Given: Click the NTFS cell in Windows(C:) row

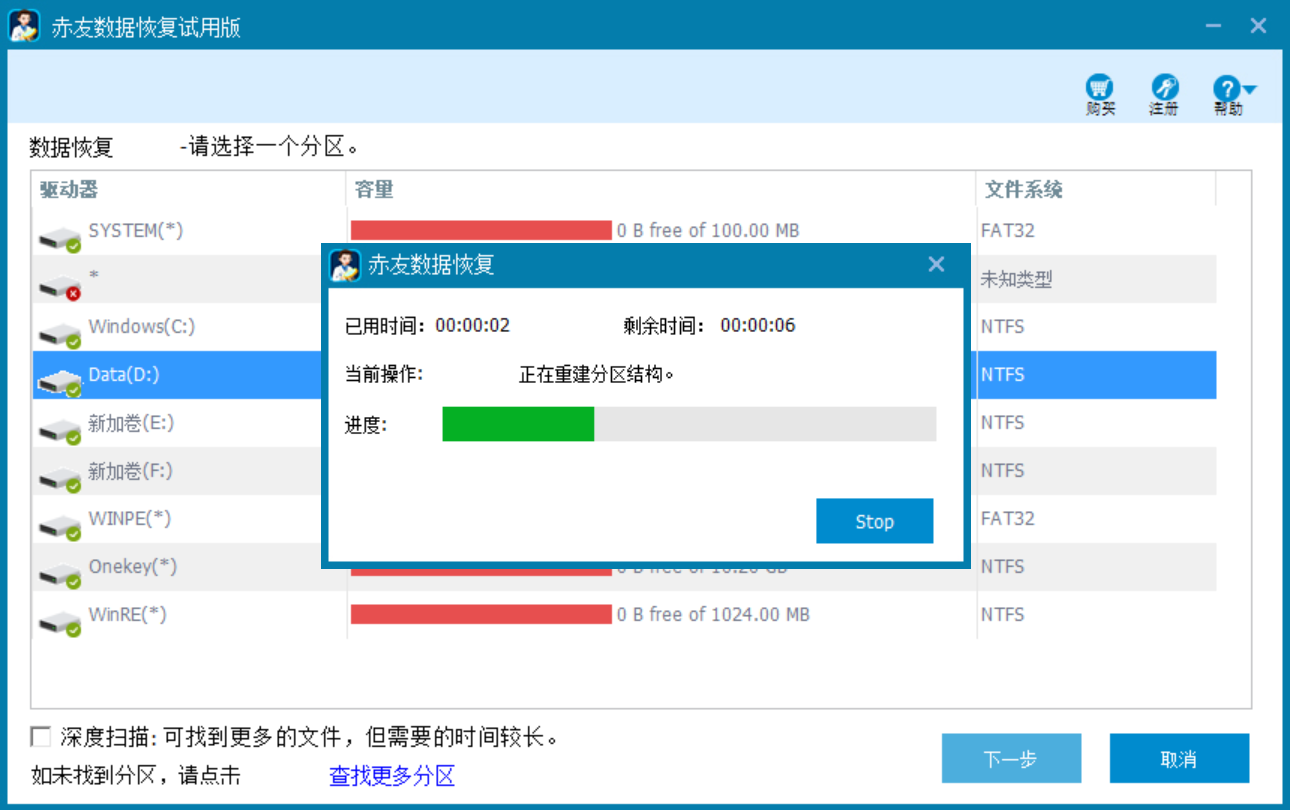Looking at the screenshot, I should click(1003, 326).
